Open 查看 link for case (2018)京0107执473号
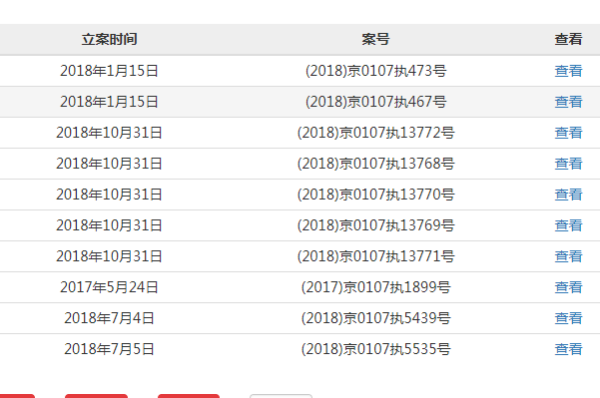This screenshot has height=398, width=600. pos(569,71)
